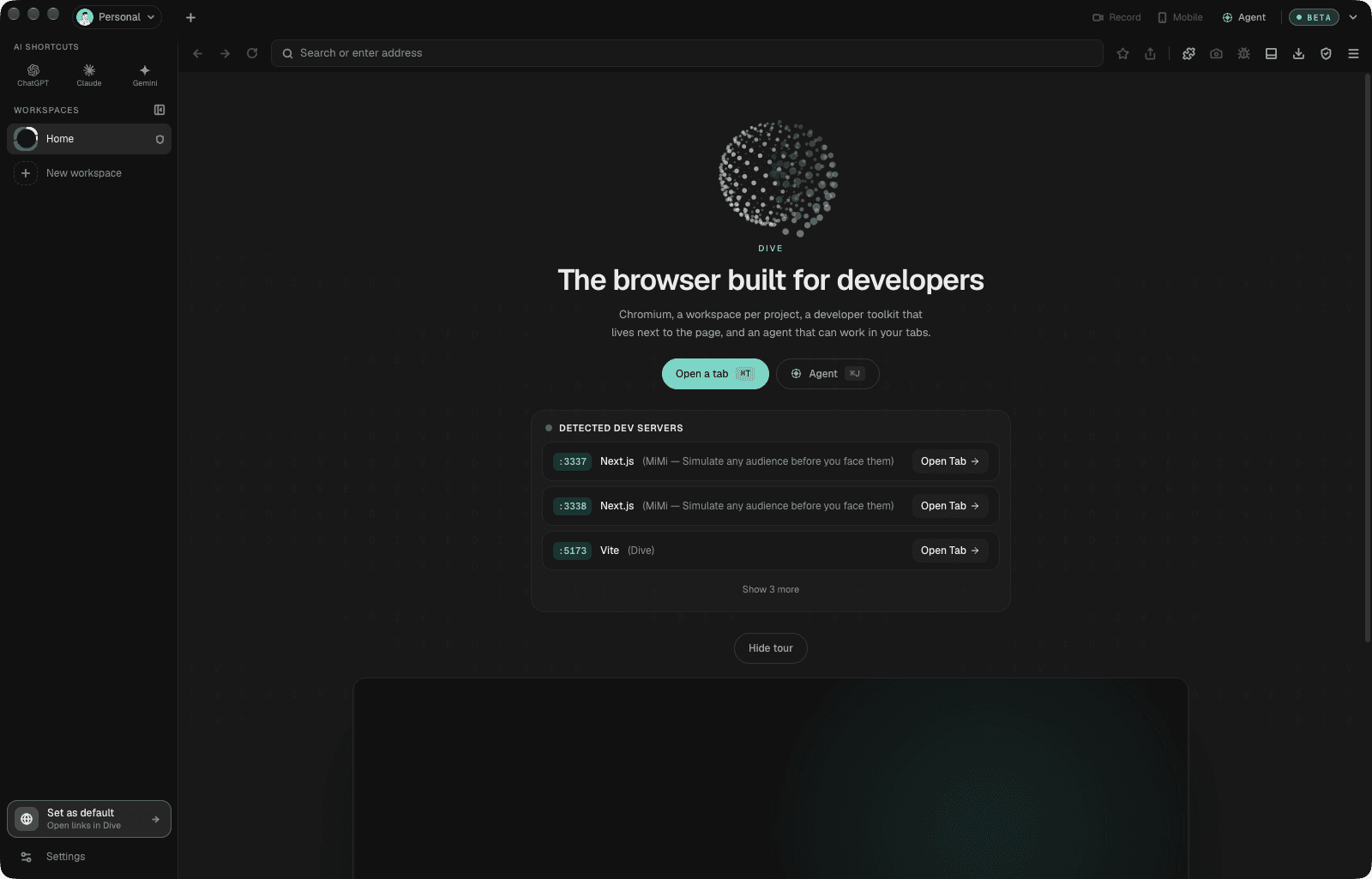Screen dimensions: 1372x879
Task: Open the hamburger menu
Action: [1353, 53]
